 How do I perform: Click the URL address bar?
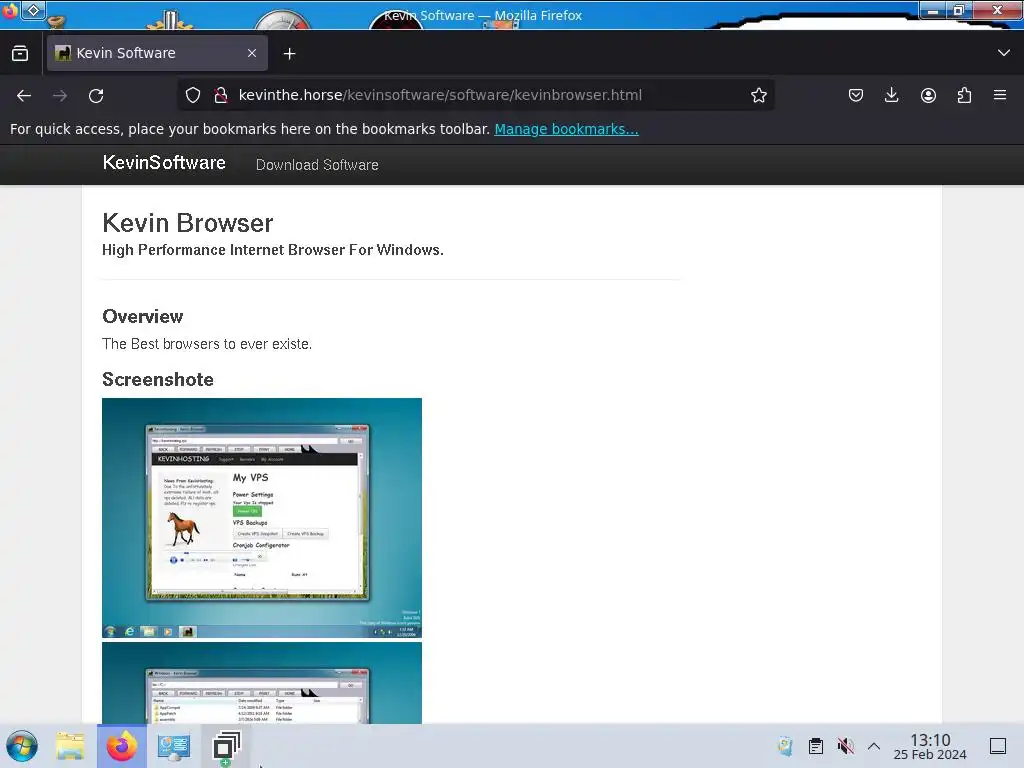point(477,95)
